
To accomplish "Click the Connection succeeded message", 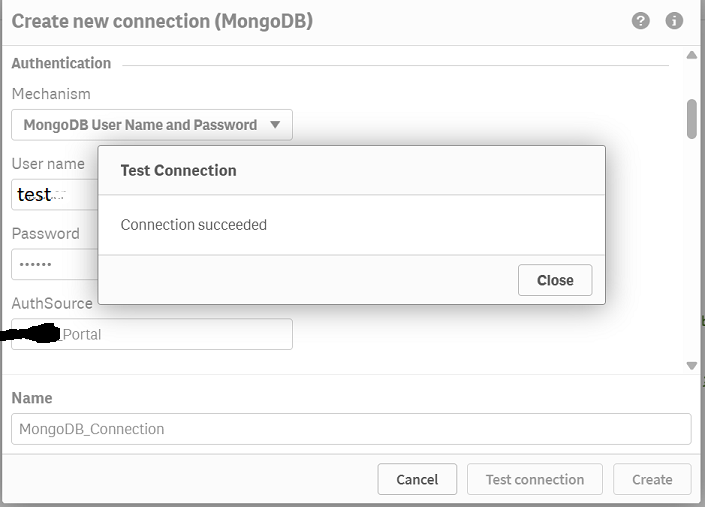I will [194, 225].
